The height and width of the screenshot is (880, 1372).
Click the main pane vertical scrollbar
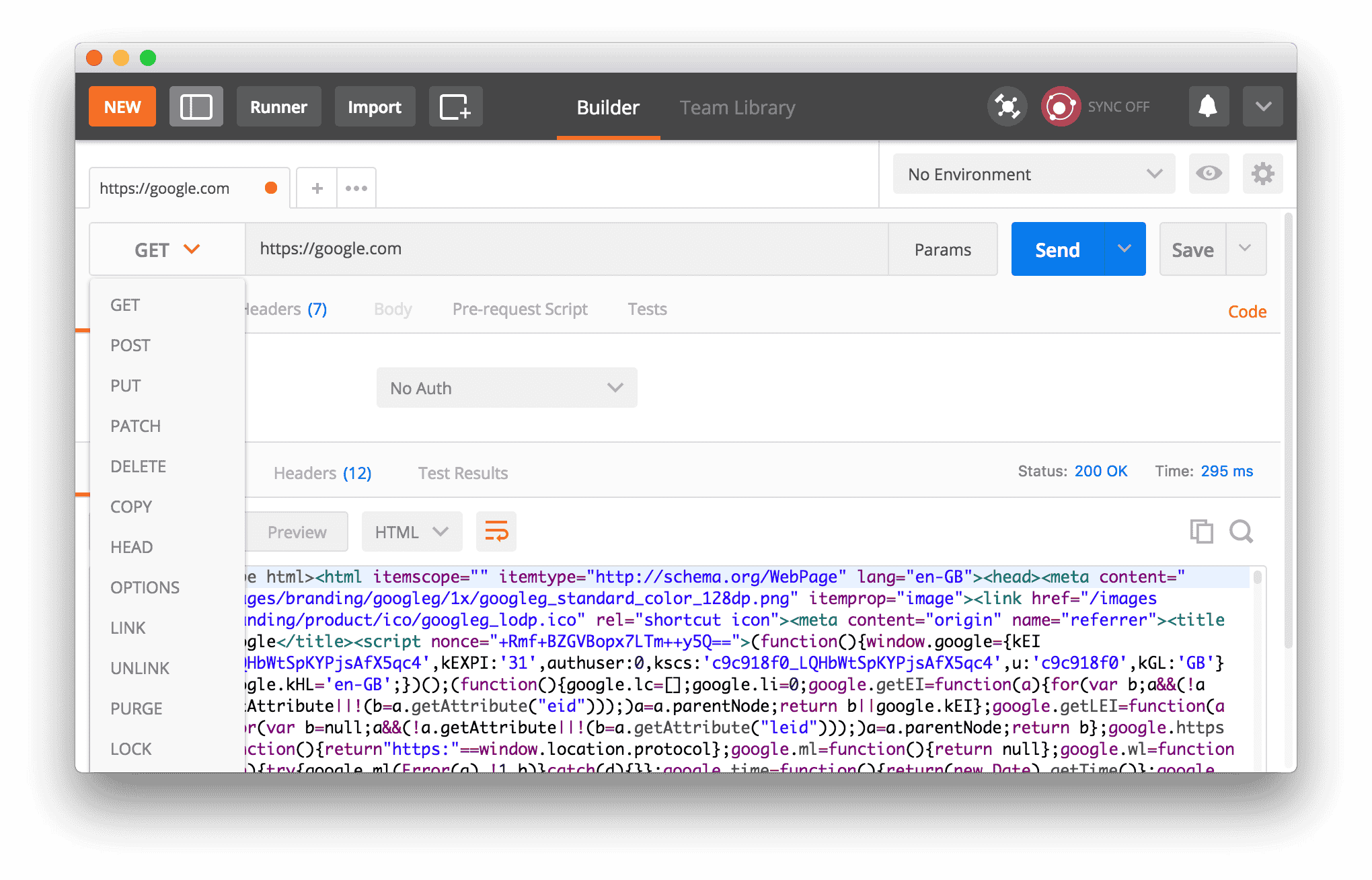point(1289,431)
